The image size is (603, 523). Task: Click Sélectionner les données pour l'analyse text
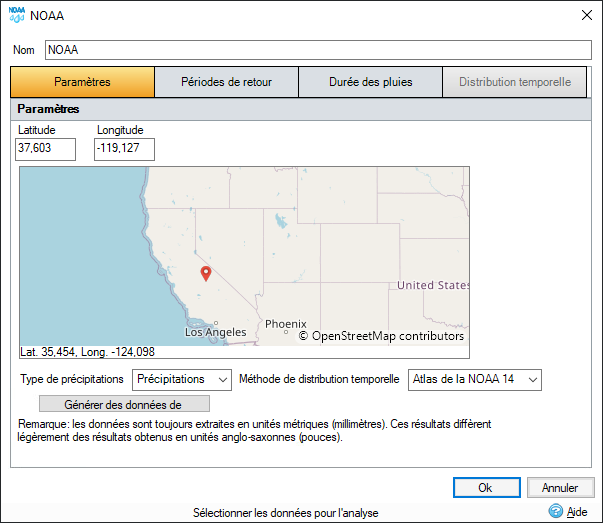(x=285, y=513)
